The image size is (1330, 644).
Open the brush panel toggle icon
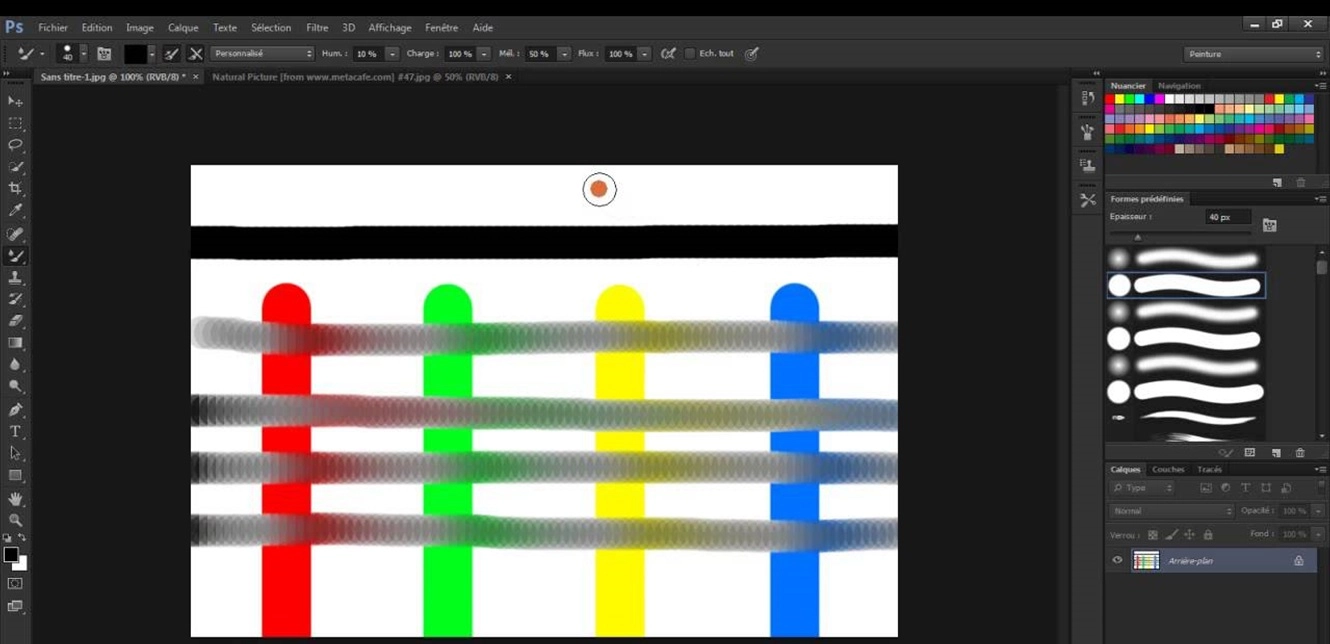pos(104,54)
